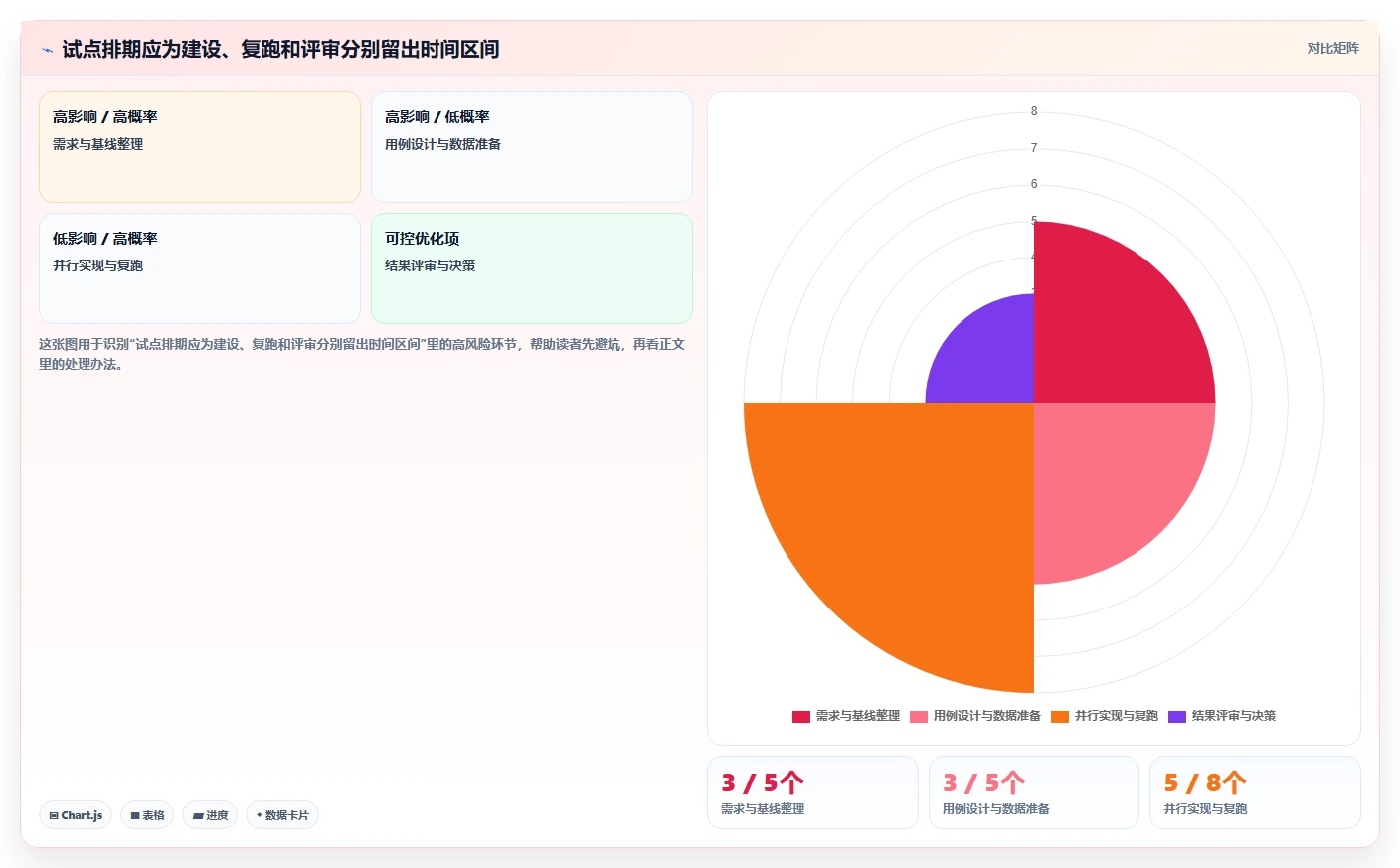The width and height of the screenshot is (1400, 868).
Task: Open the 3 / 5个 用例设计与数据准备 data card
Action: [1034, 792]
